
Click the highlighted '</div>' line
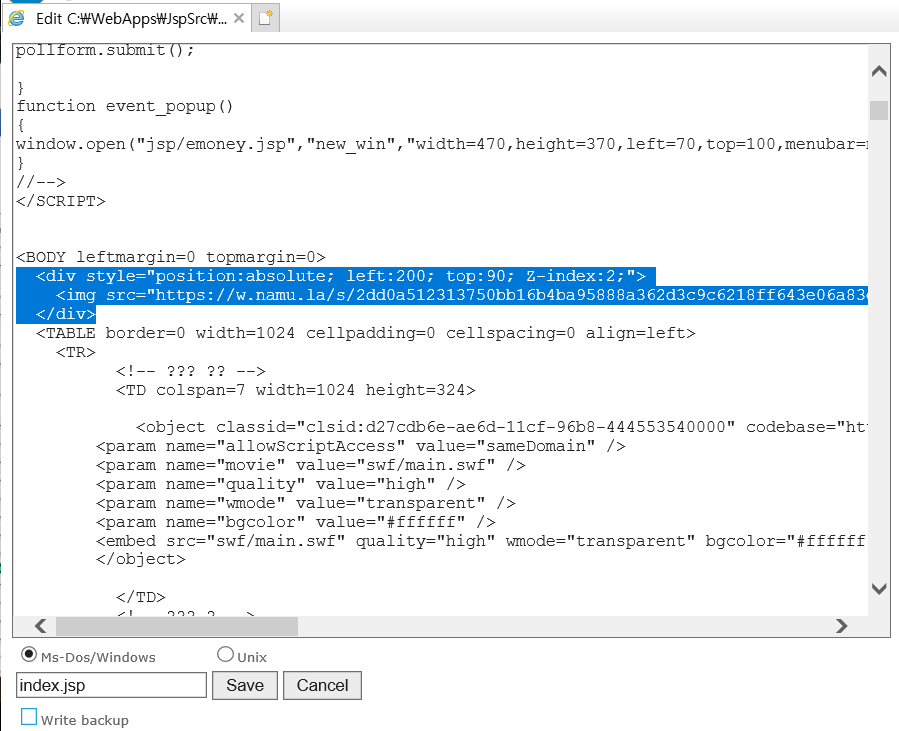coord(65,314)
